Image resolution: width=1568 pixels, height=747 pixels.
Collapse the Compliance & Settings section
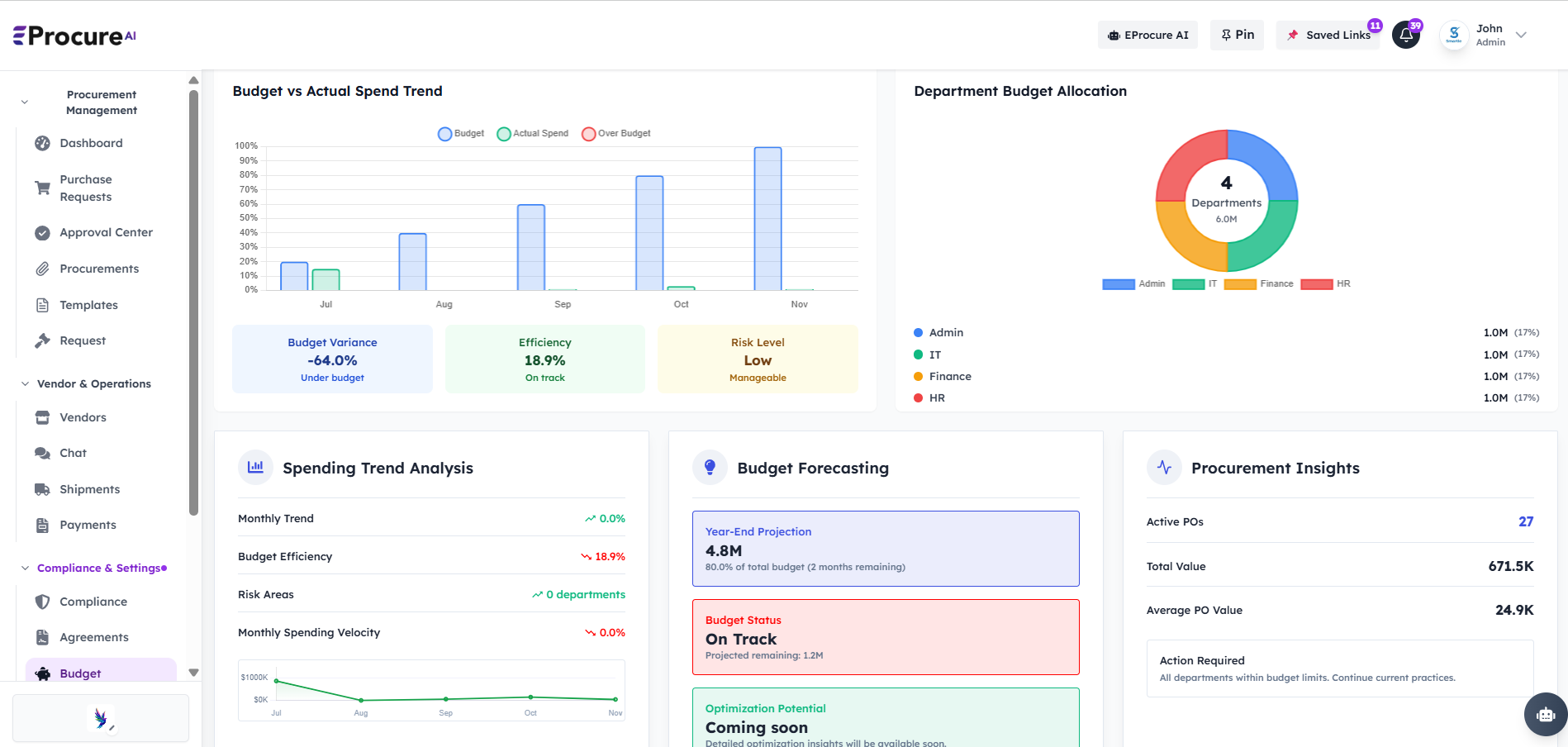click(25, 568)
